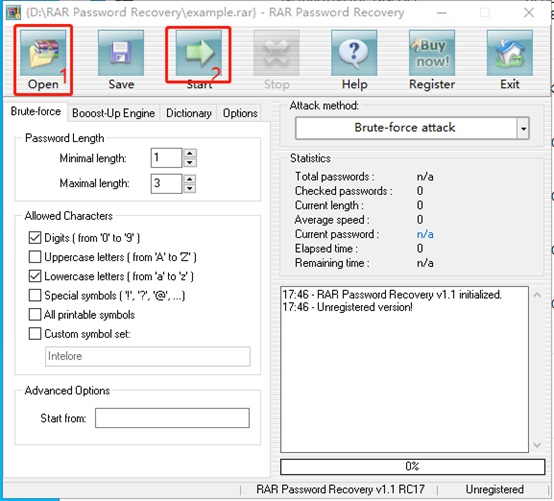Open the Options tab
The height and width of the screenshot is (501, 554).
click(x=240, y=113)
